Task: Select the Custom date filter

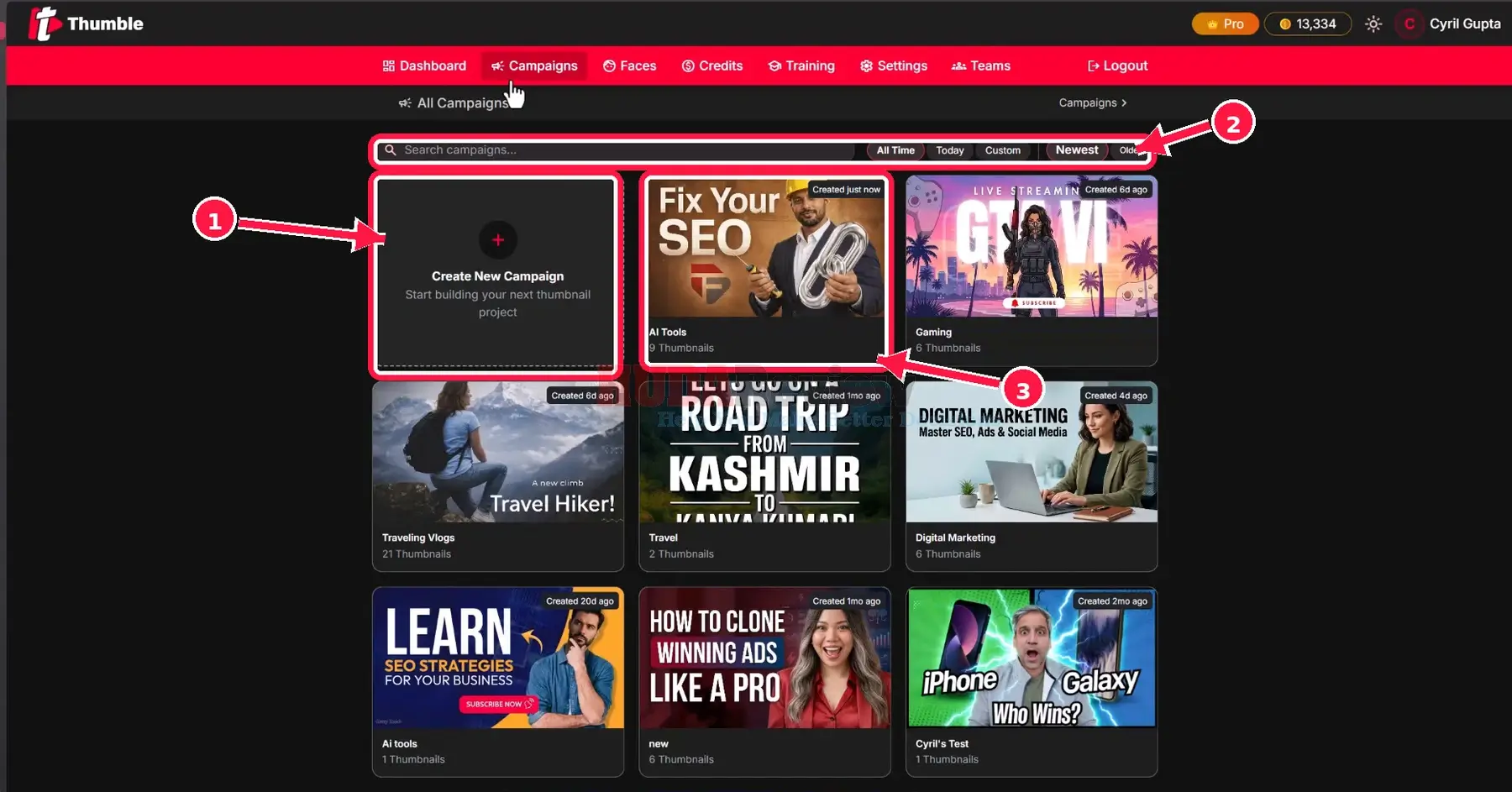Action: [1003, 150]
